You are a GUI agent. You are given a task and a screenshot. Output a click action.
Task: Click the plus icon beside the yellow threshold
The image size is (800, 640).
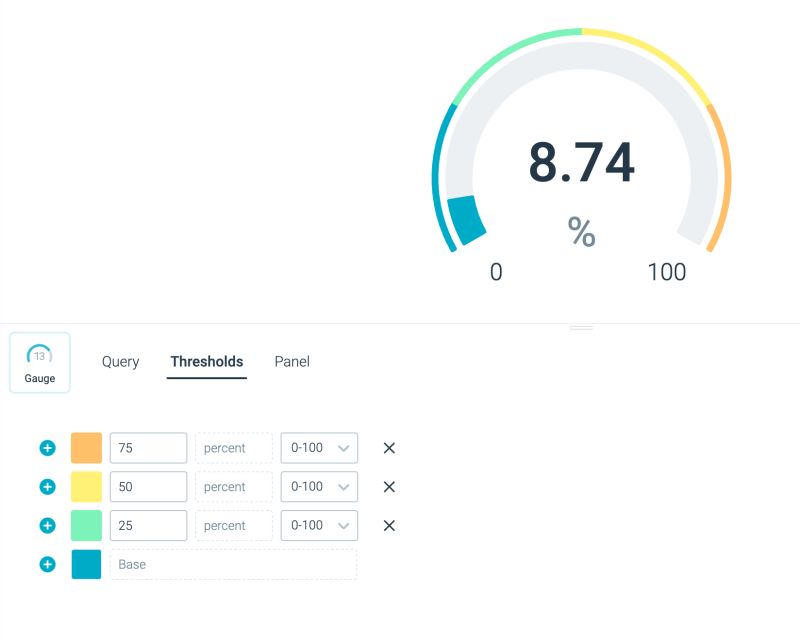pos(46,486)
